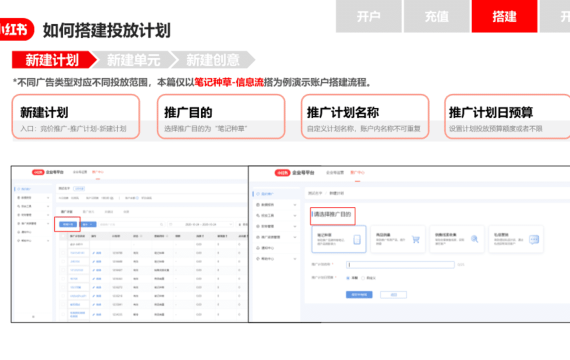
Task: Click the 推广计划名称 info card
Action: (365, 117)
